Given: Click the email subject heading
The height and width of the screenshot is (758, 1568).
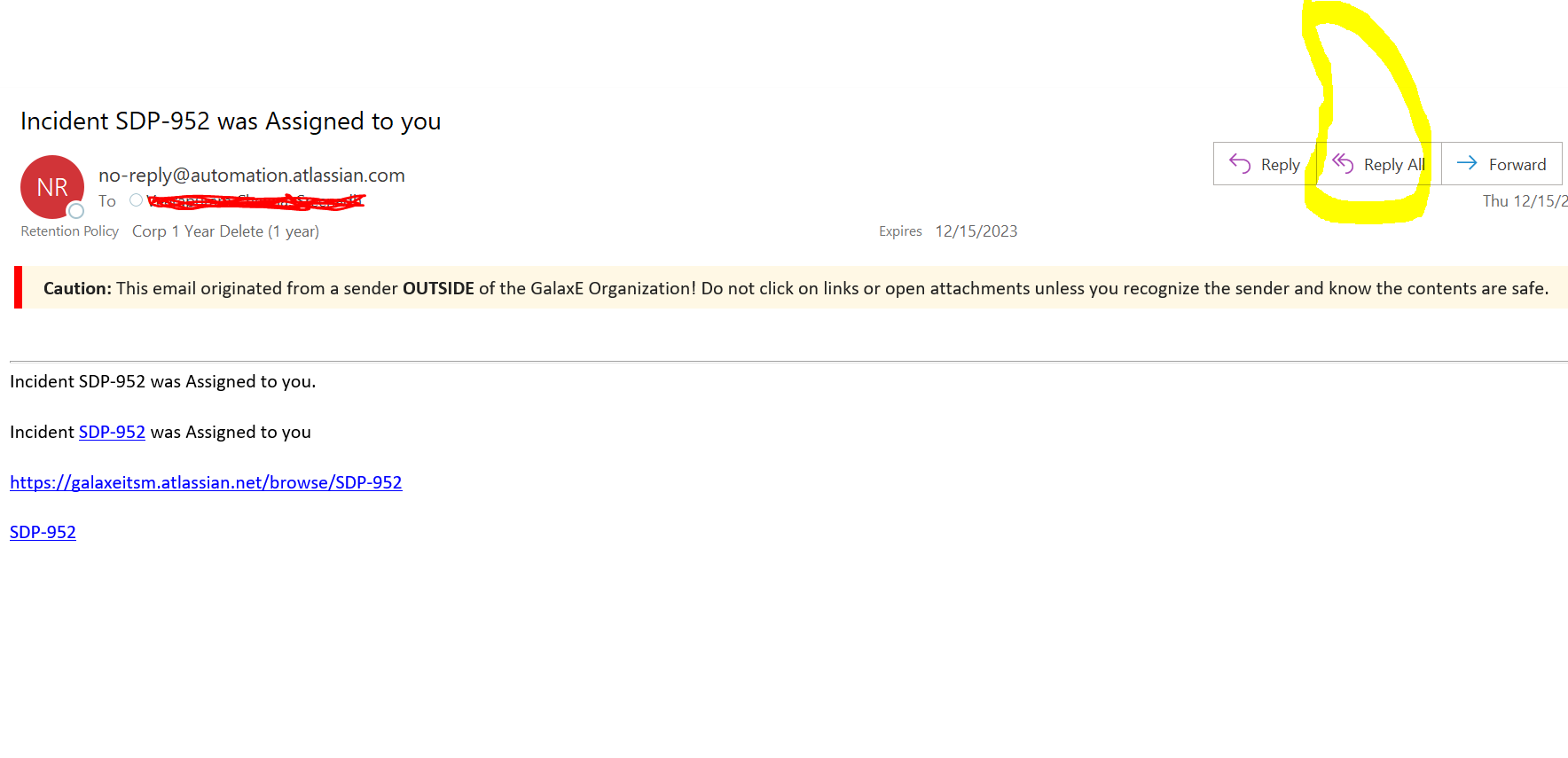Looking at the screenshot, I should (x=231, y=121).
